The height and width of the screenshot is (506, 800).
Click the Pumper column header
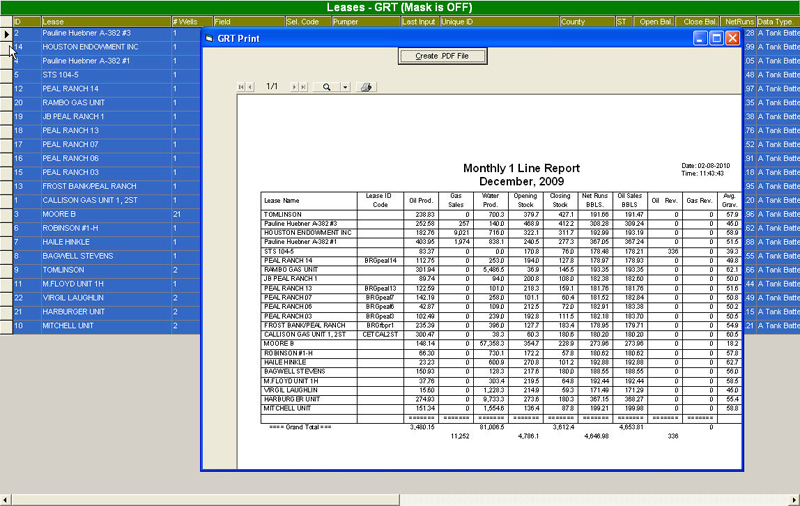[x=366, y=21]
